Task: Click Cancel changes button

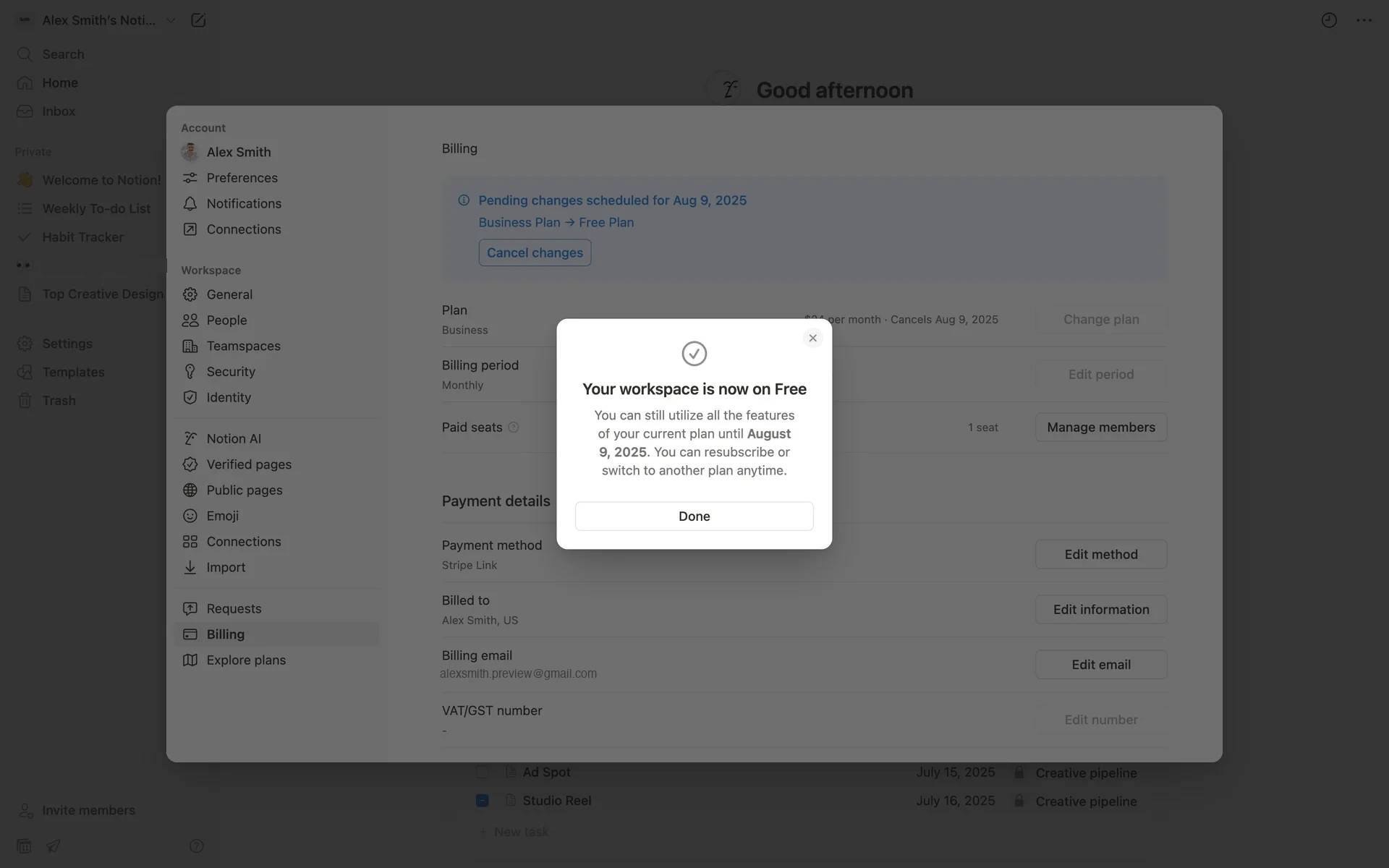Action: click(x=535, y=252)
